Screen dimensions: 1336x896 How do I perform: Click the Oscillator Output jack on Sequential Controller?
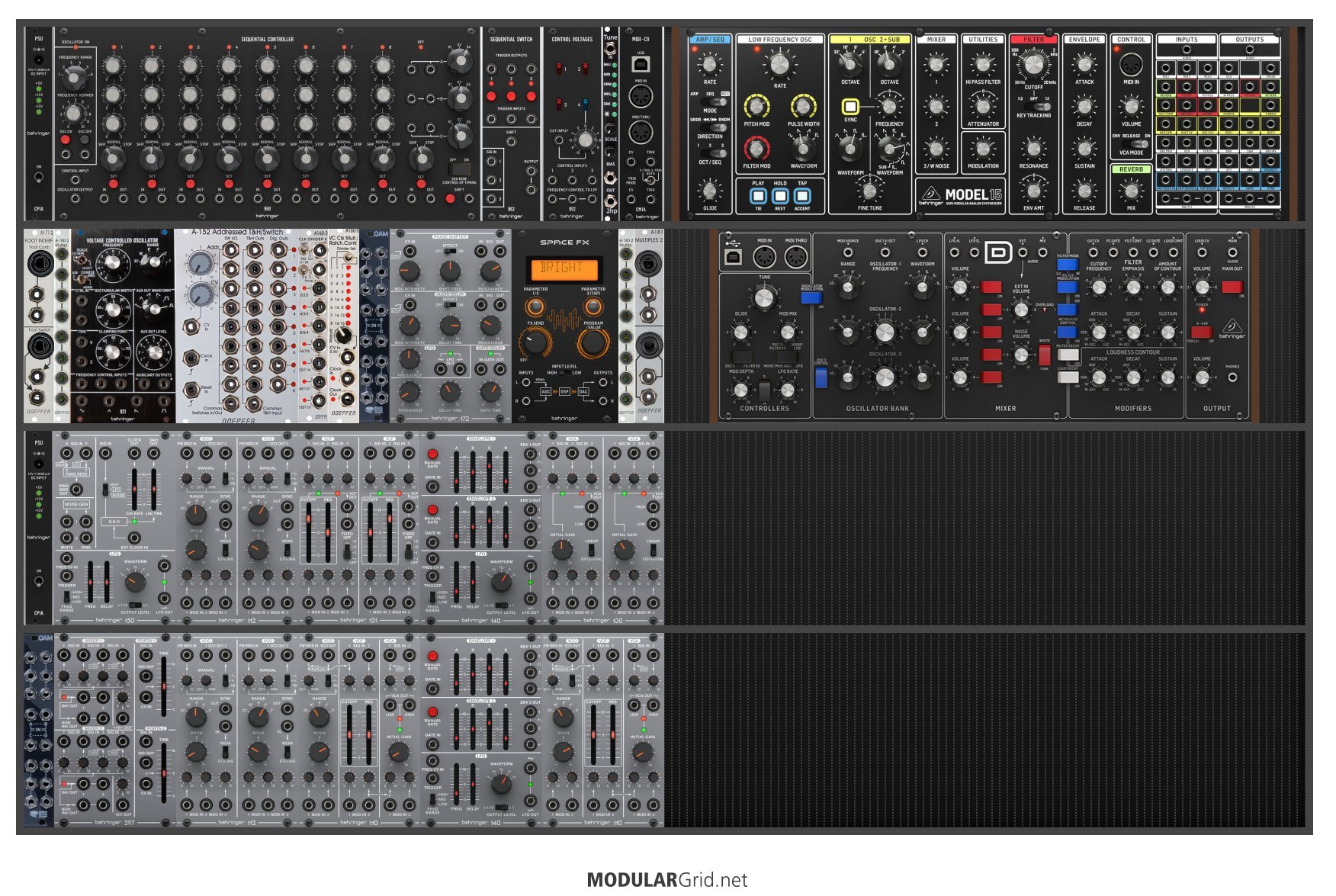[x=75, y=199]
